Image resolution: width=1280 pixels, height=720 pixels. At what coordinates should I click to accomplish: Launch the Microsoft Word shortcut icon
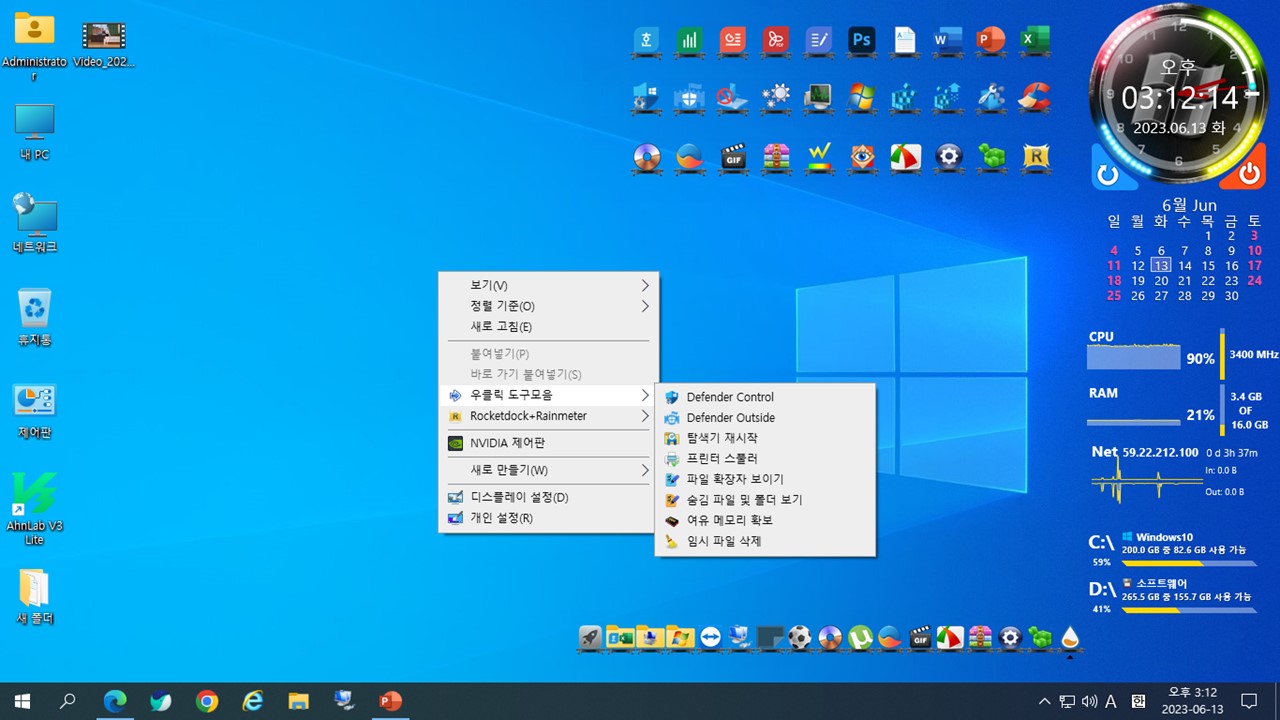(948, 40)
